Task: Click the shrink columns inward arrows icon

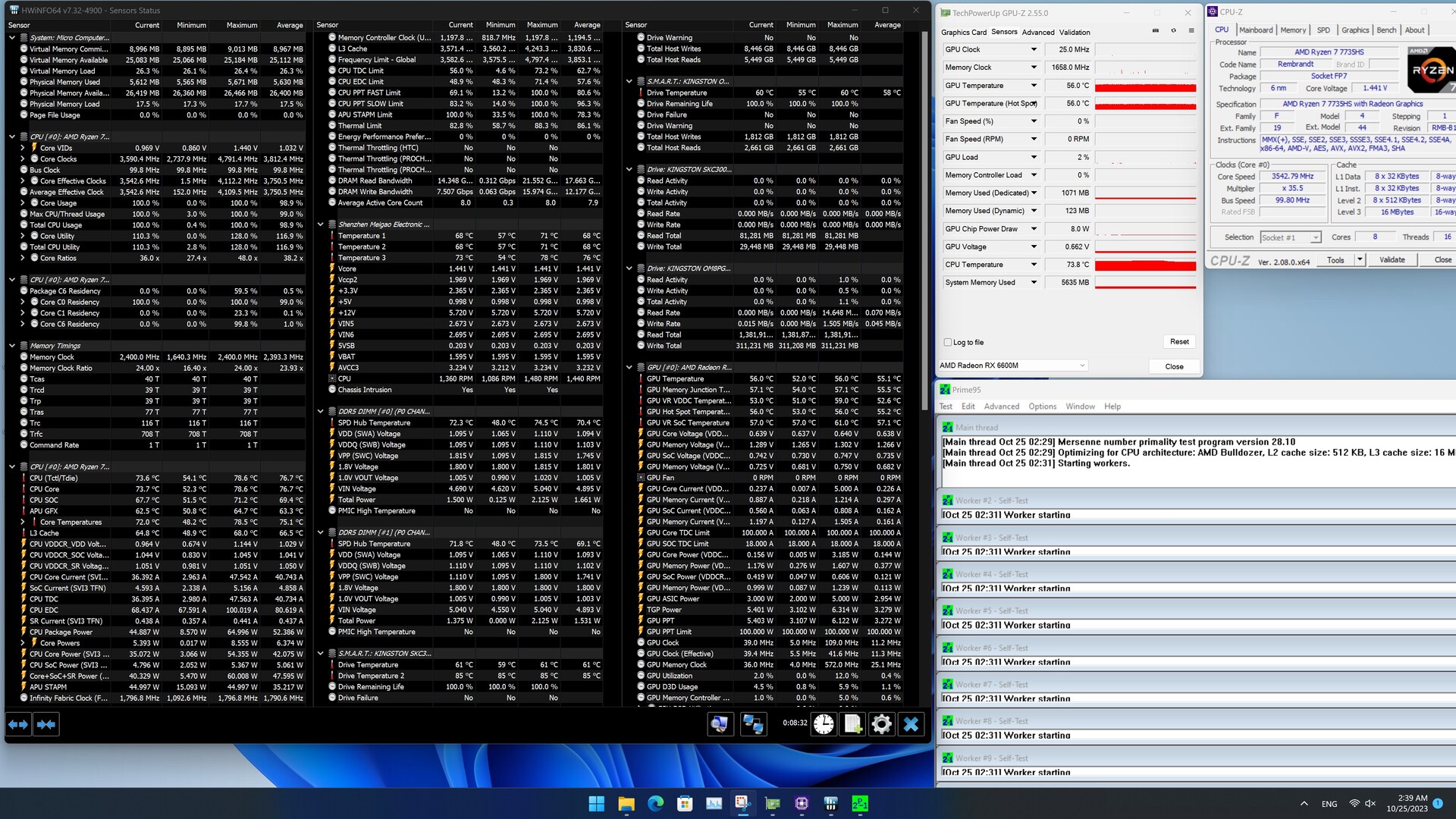Action: (x=46, y=724)
